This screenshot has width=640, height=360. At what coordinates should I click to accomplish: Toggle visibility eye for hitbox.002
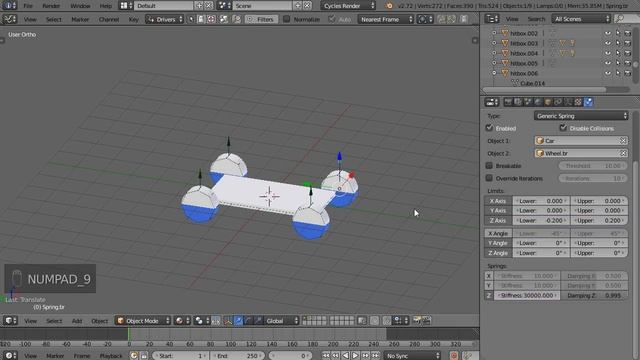(x=608, y=33)
